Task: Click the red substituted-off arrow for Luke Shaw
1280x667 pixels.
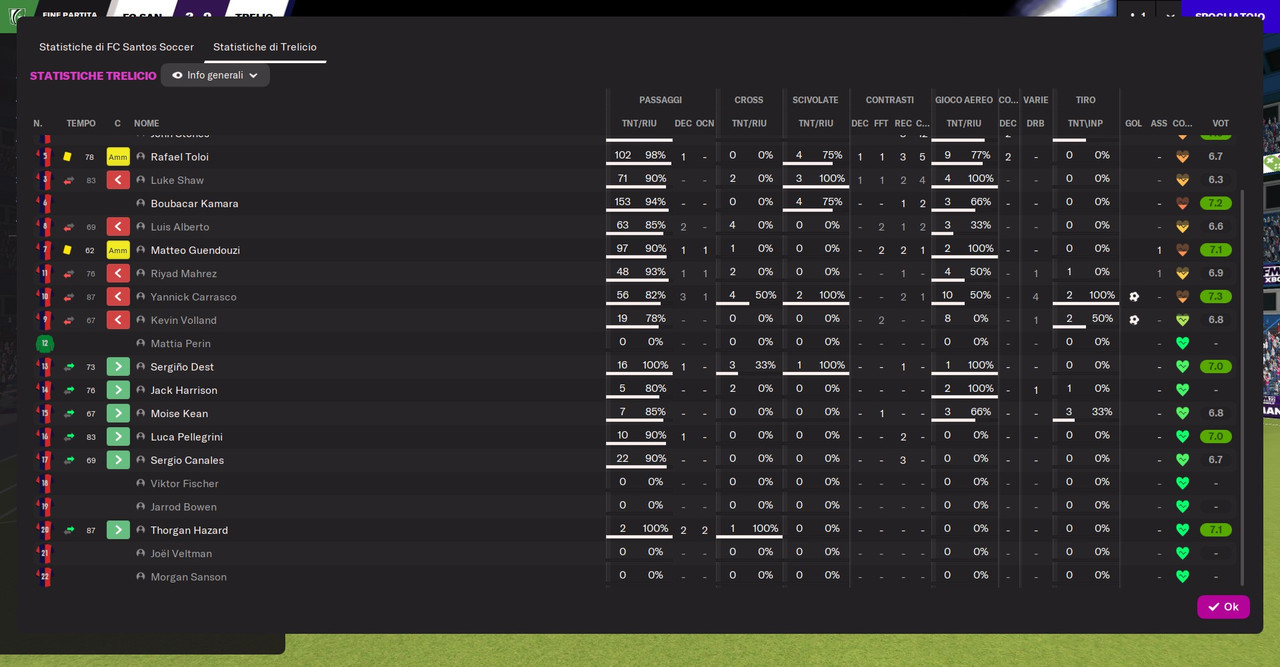Action: (118, 180)
